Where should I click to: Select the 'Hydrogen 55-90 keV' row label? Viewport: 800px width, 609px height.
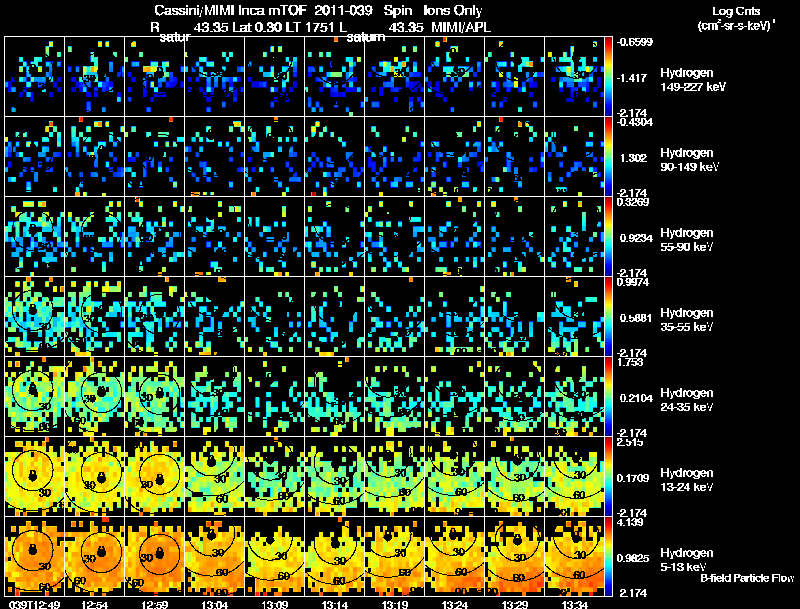pos(687,240)
